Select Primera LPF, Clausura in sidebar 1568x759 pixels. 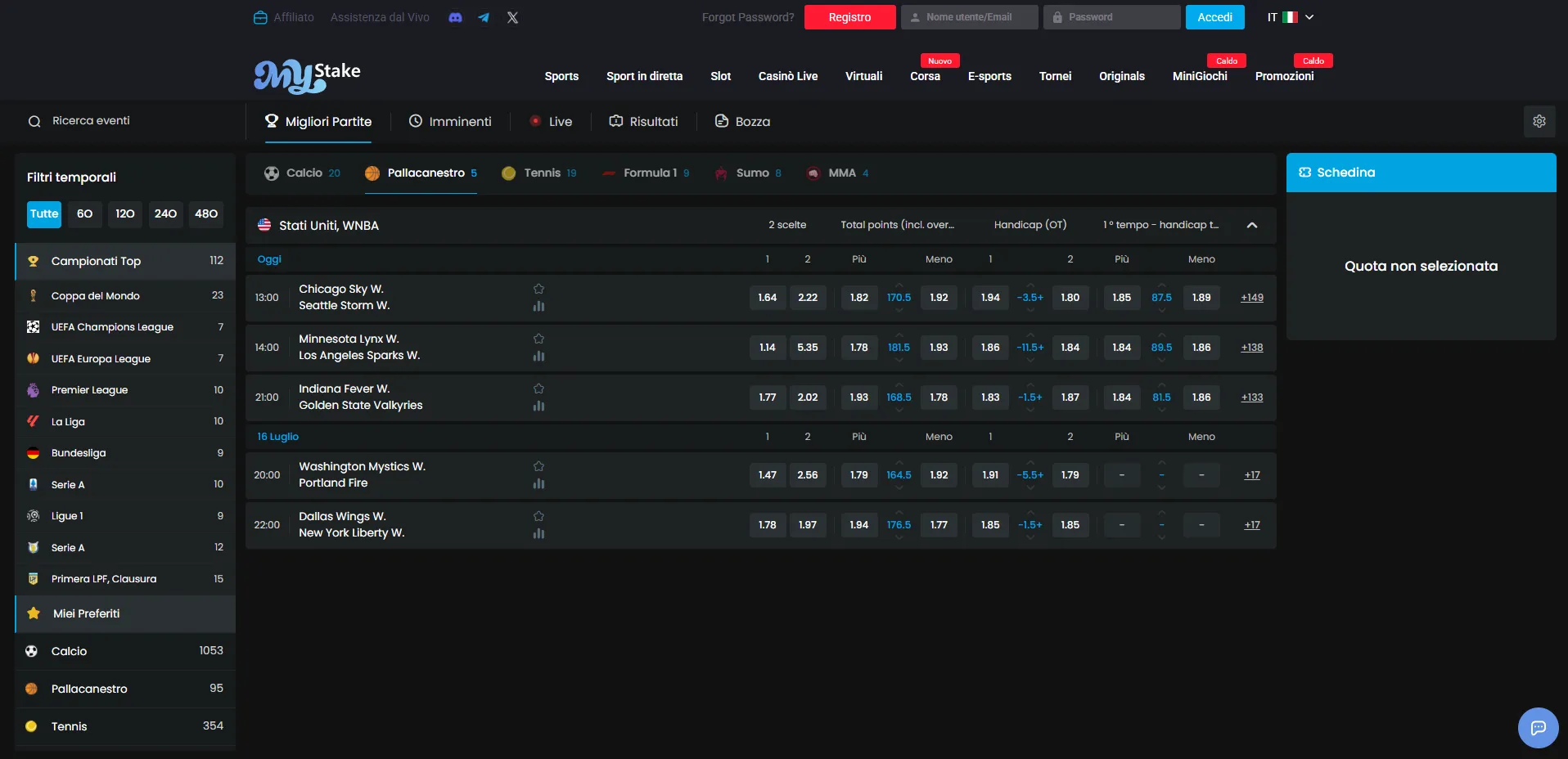pyautogui.click(x=125, y=579)
